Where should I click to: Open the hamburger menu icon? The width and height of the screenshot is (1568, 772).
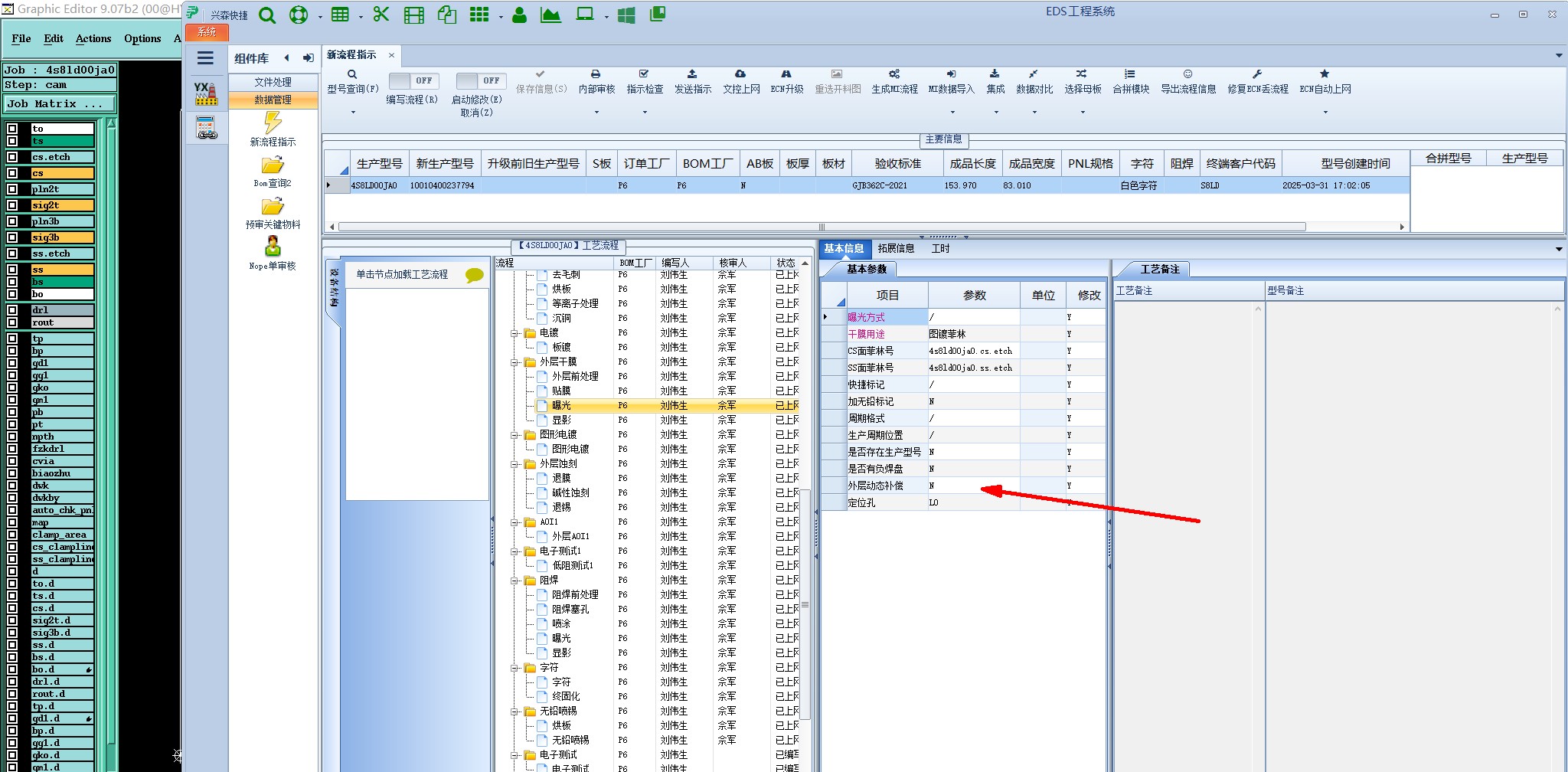pos(205,58)
